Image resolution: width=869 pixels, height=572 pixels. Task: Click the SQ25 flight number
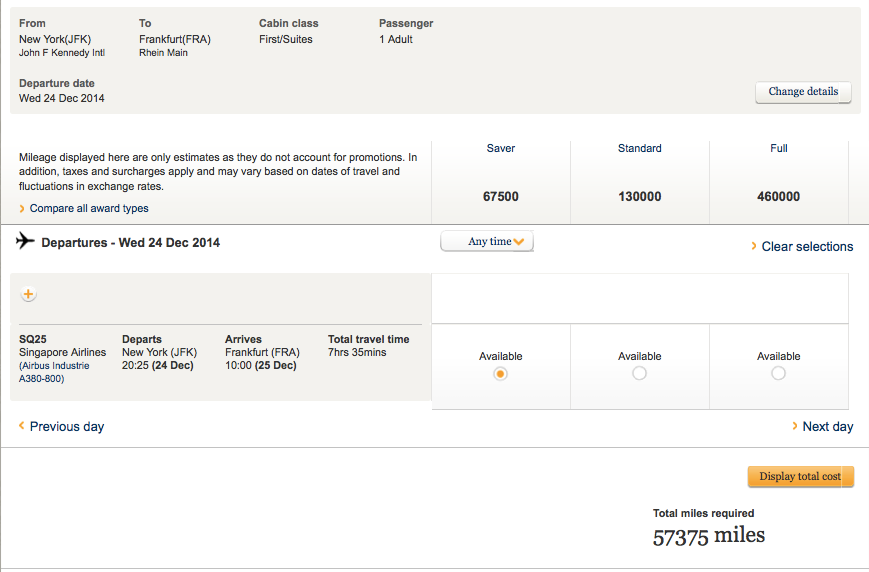33,339
